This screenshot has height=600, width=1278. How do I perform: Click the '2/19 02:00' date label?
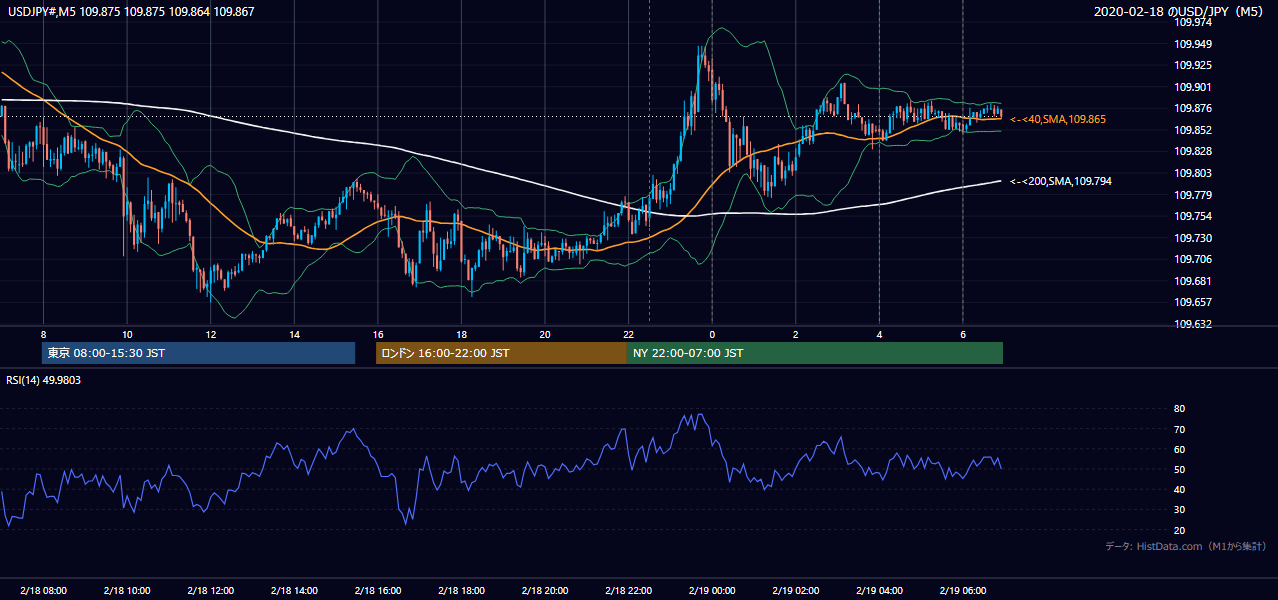796,590
